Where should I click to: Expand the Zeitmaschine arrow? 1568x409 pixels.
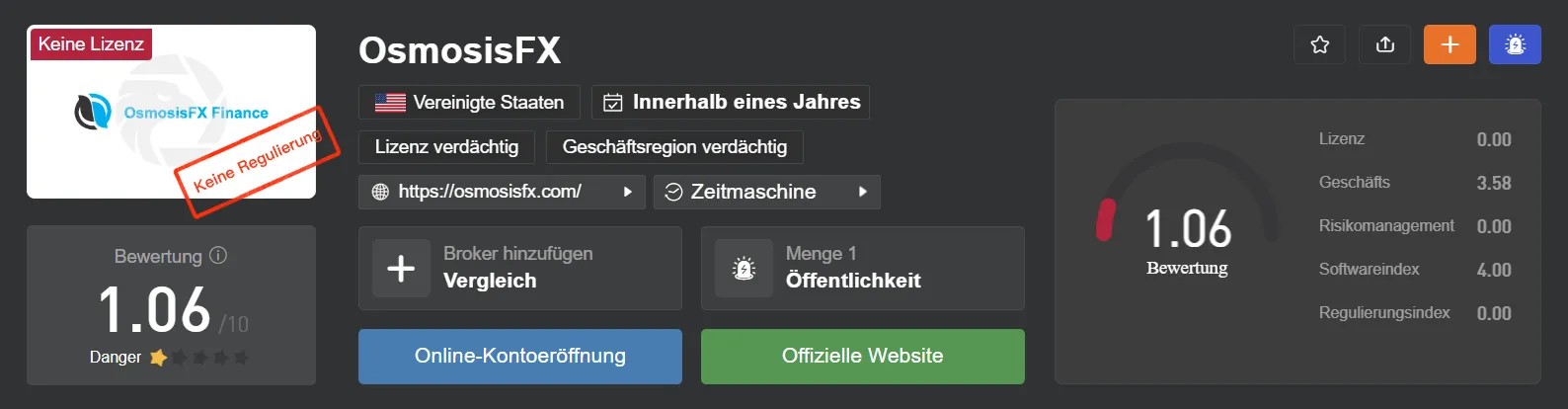click(862, 192)
